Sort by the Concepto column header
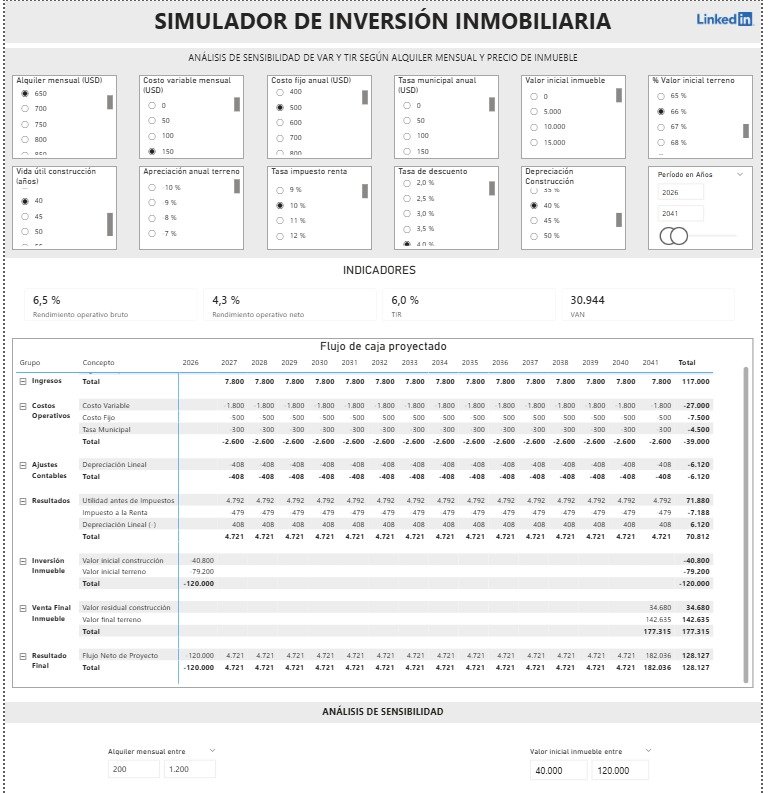Viewport: 774px width, 793px height. [98, 363]
